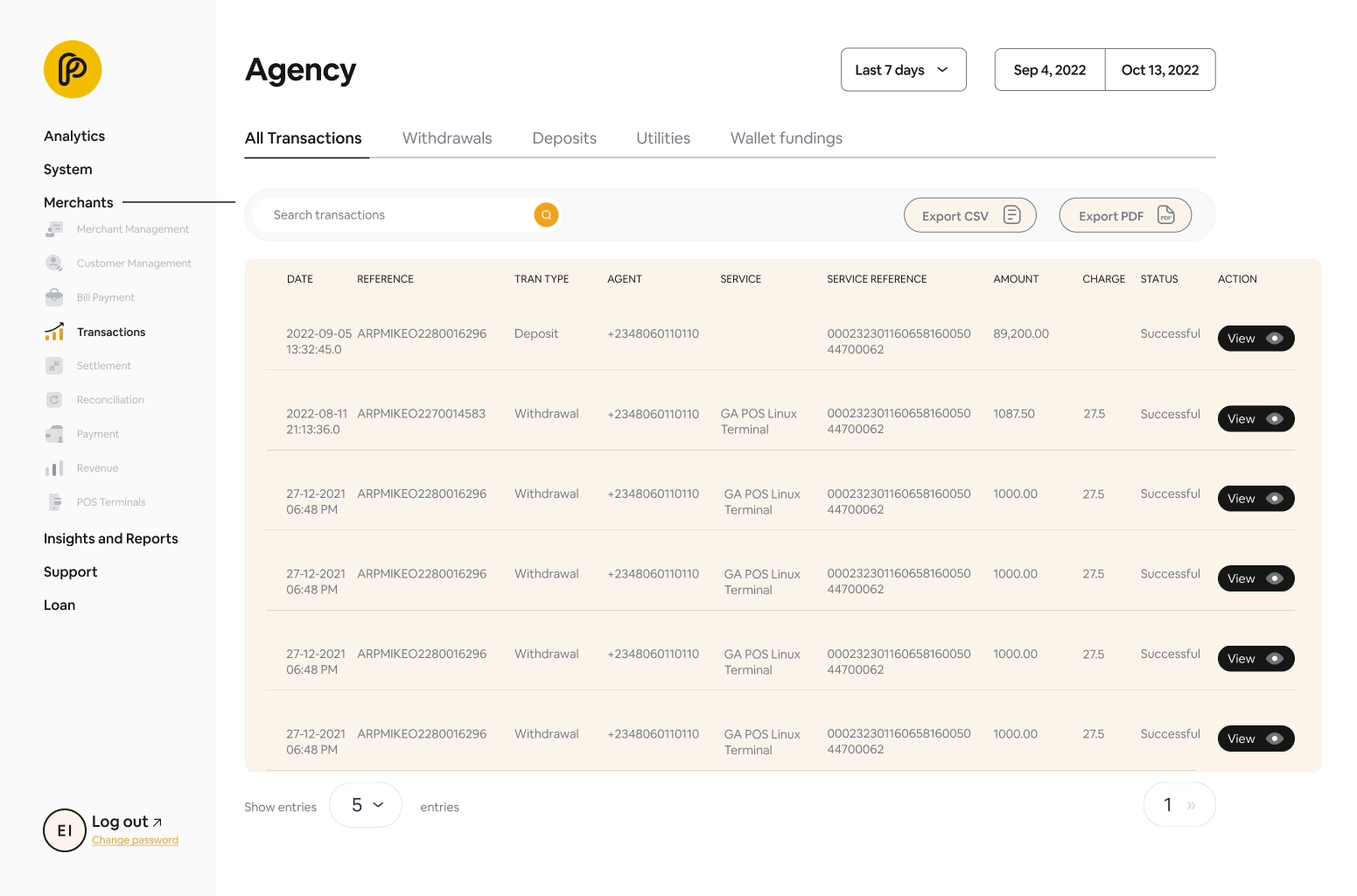Click the Deposit transaction type cell
Viewport: 1357px width, 896px height.
[x=536, y=333]
